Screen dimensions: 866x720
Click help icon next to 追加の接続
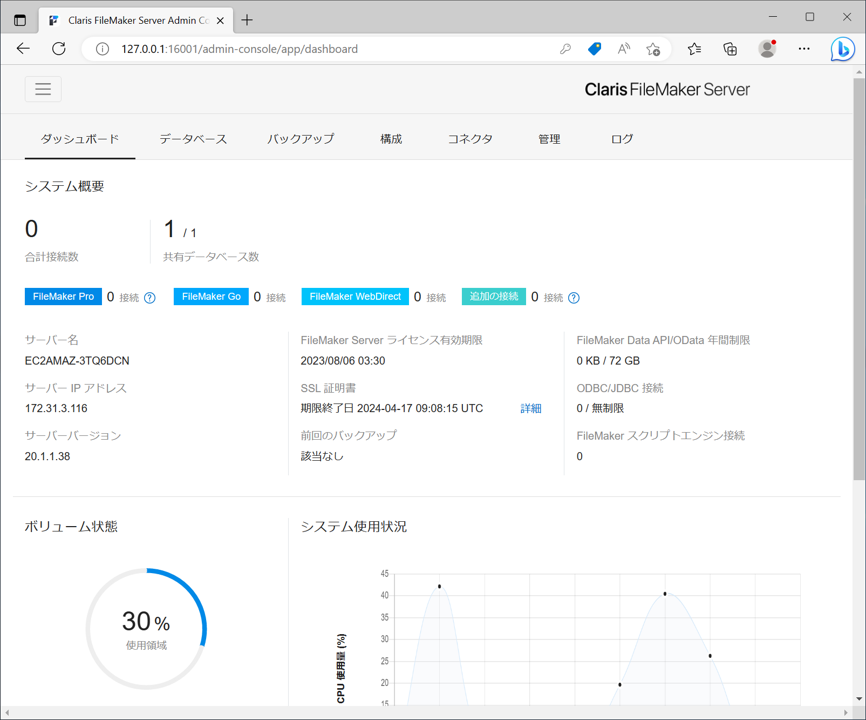coord(574,298)
